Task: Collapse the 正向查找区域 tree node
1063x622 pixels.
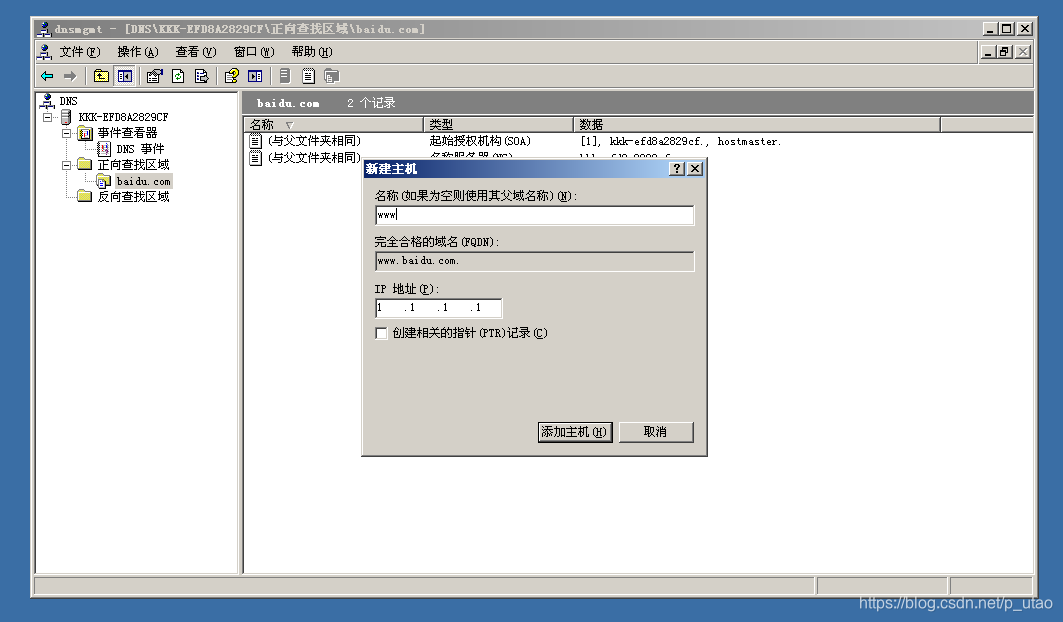Action: point(66,165)
